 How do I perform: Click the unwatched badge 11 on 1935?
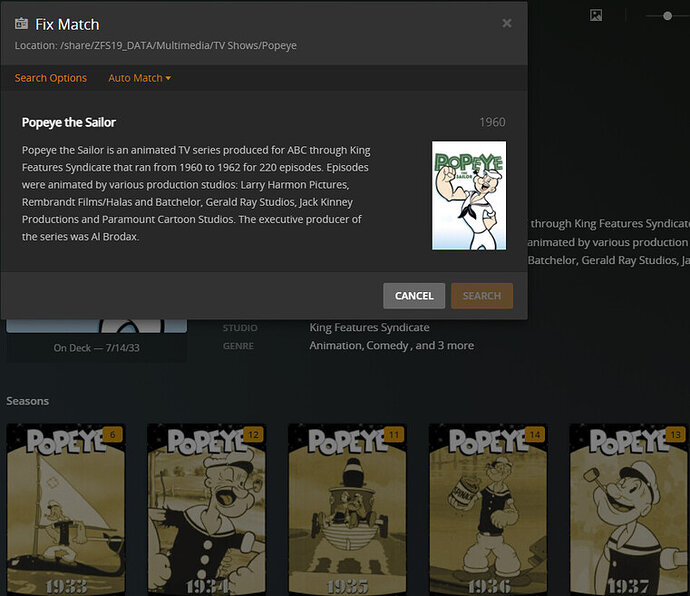(x=394, y=434)
